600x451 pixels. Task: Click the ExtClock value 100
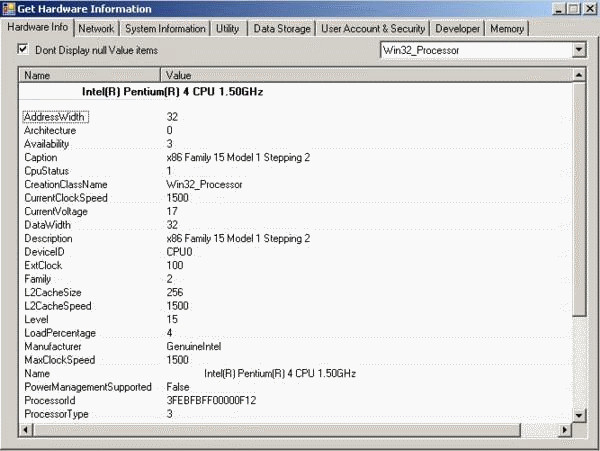pyautogui.click(x=175, y=265)
